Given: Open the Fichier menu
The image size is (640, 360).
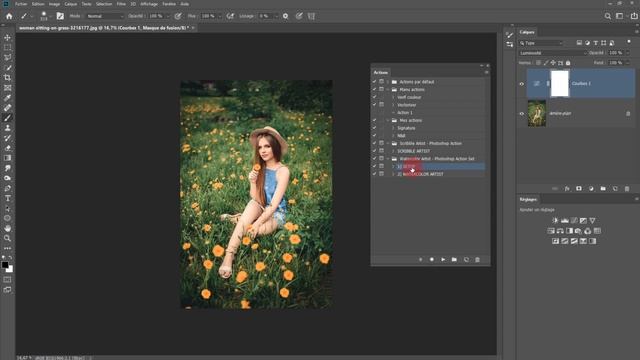Looking at the screenshot, I should (x=21, y=4).
